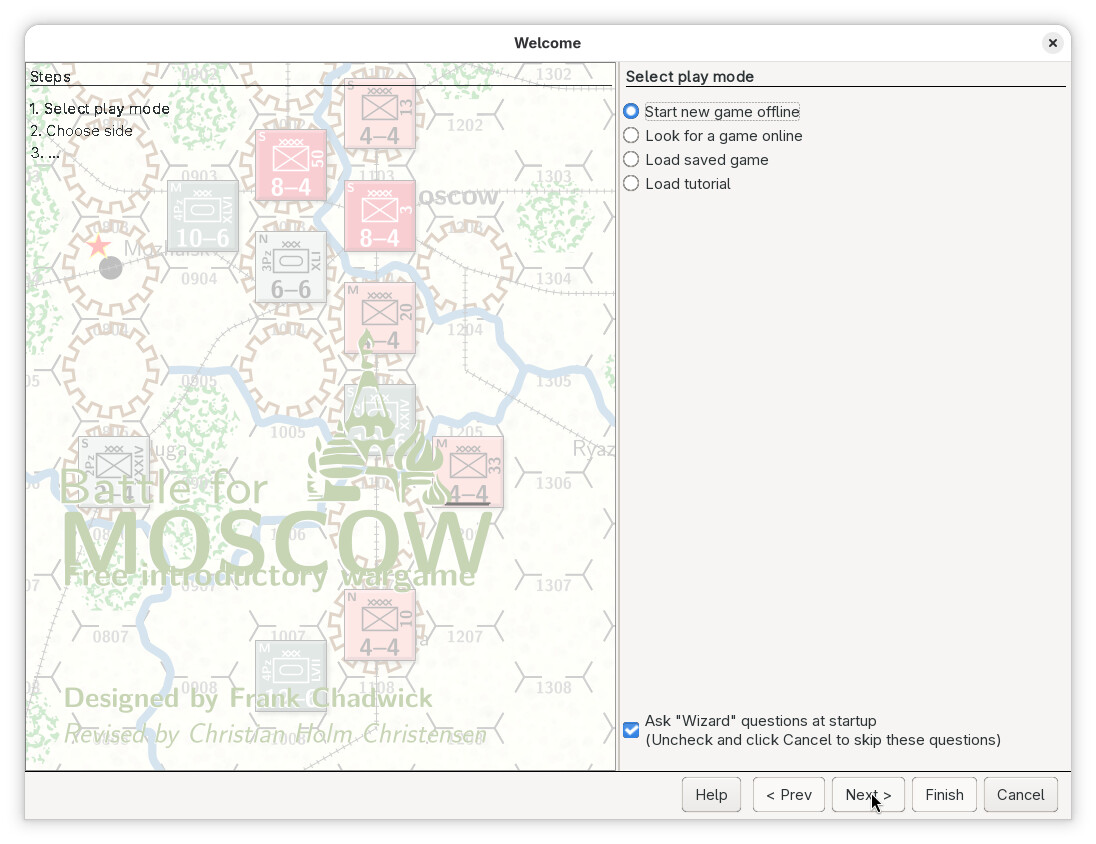Click the red 8-4 counter numbered 3
Screen dimensions: 1096x844
pos(380,216)
